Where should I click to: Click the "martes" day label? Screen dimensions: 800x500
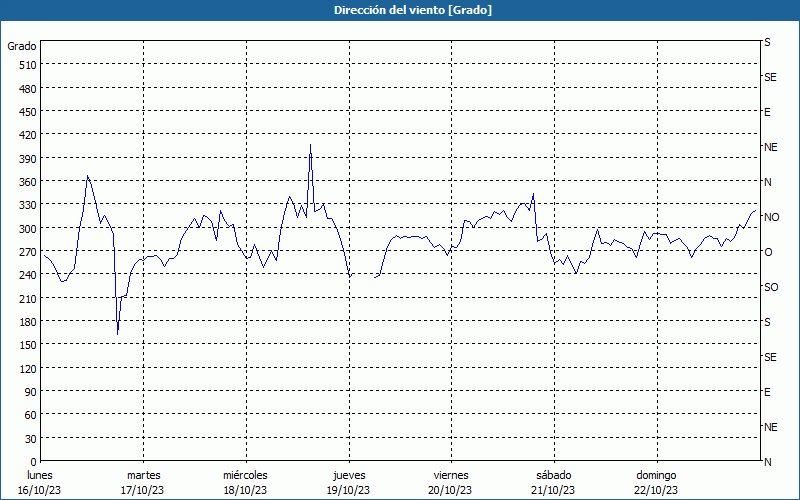click(x=144, y=475)
